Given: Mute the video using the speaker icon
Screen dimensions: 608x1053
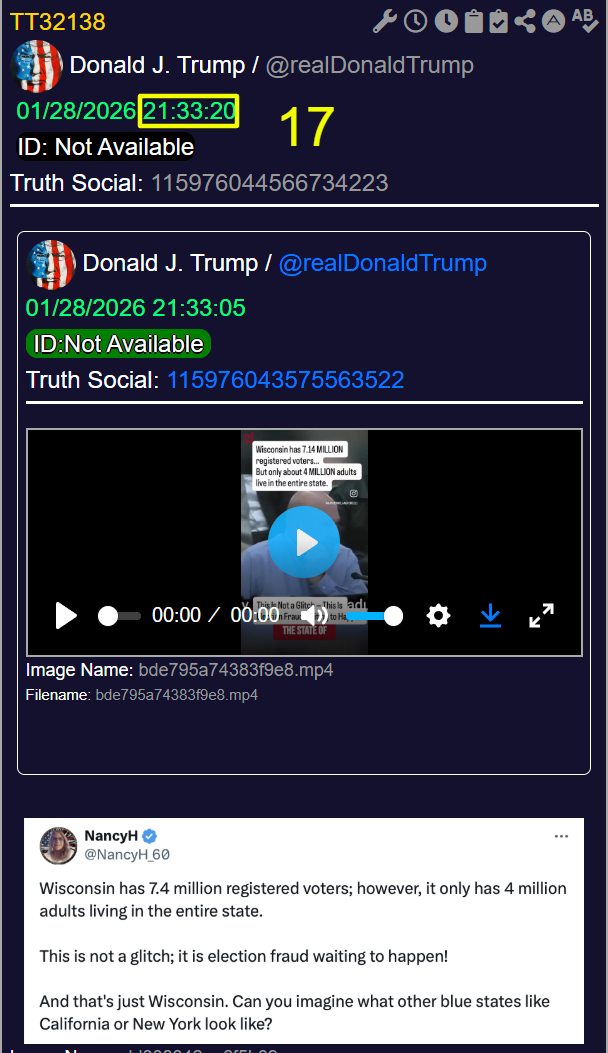Looking at the screenshot, I should click(x=313, y=616).
